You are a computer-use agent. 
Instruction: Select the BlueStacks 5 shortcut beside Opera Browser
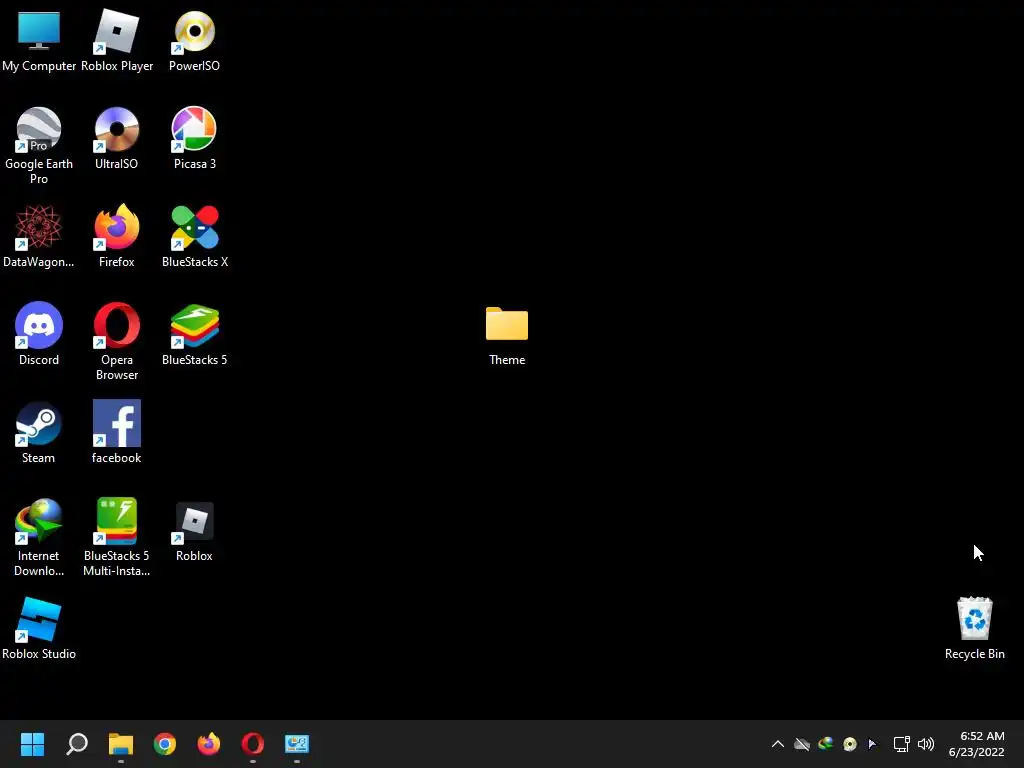point(195,335)
